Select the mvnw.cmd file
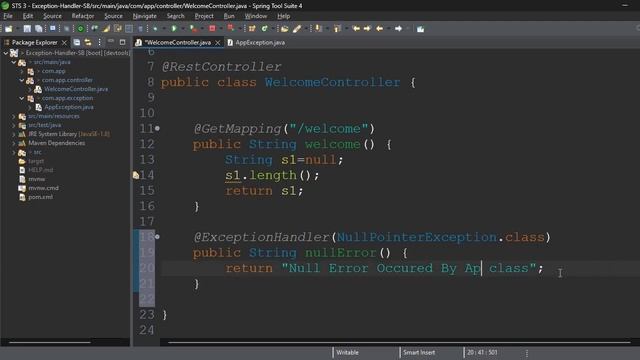640x360 pixels. pyautogui.click(x=43, y=188)
